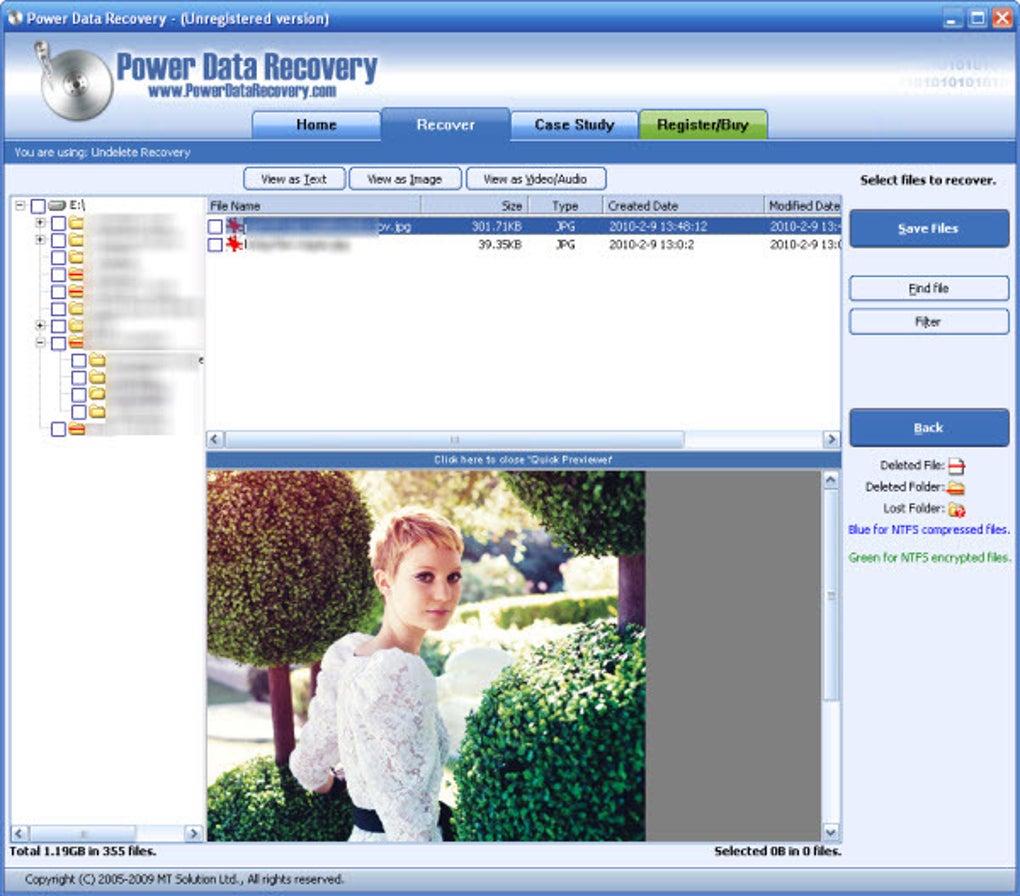Viewport: 1020px width, 896px height.
Task: Switch to the Case Study tab
Action: [x=573, y=125]
